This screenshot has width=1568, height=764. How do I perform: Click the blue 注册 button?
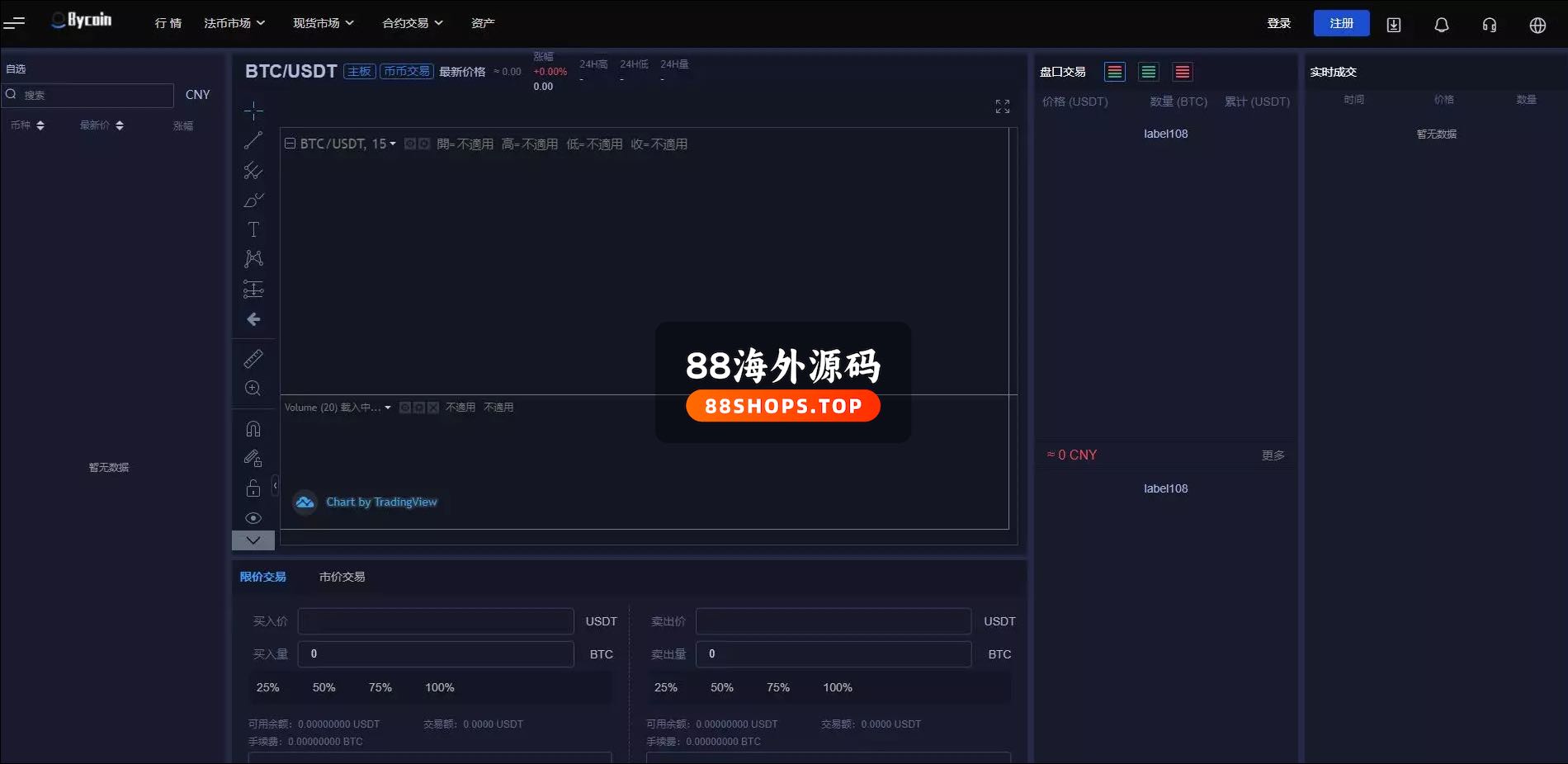click(1341, 23)
